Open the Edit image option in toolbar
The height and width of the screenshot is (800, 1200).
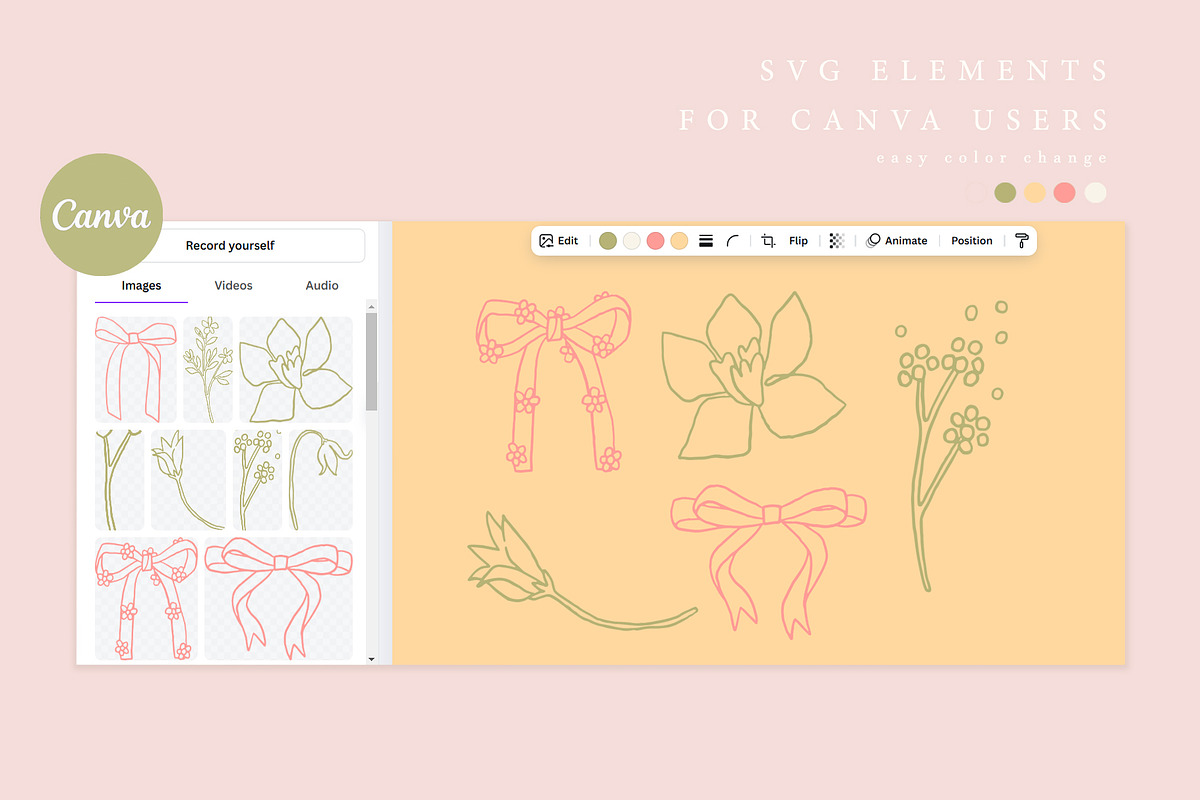pos(559,241)
